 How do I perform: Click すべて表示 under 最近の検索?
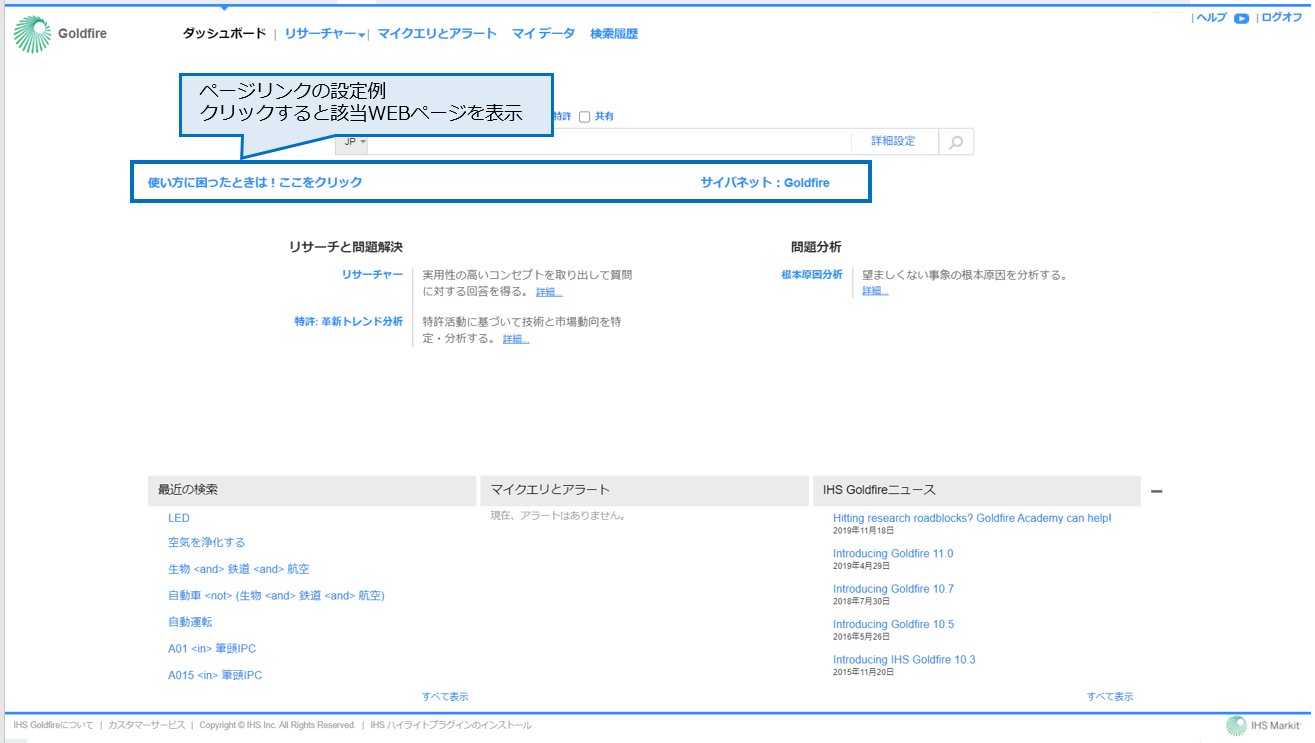445,697
